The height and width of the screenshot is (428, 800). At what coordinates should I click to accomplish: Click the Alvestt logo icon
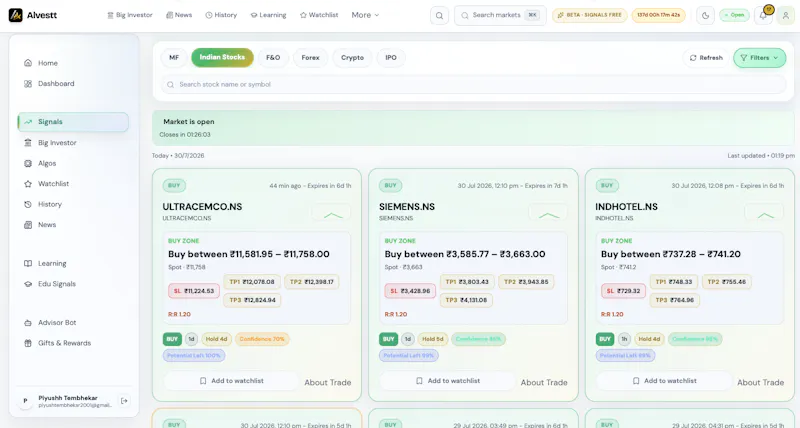[15, 15]
